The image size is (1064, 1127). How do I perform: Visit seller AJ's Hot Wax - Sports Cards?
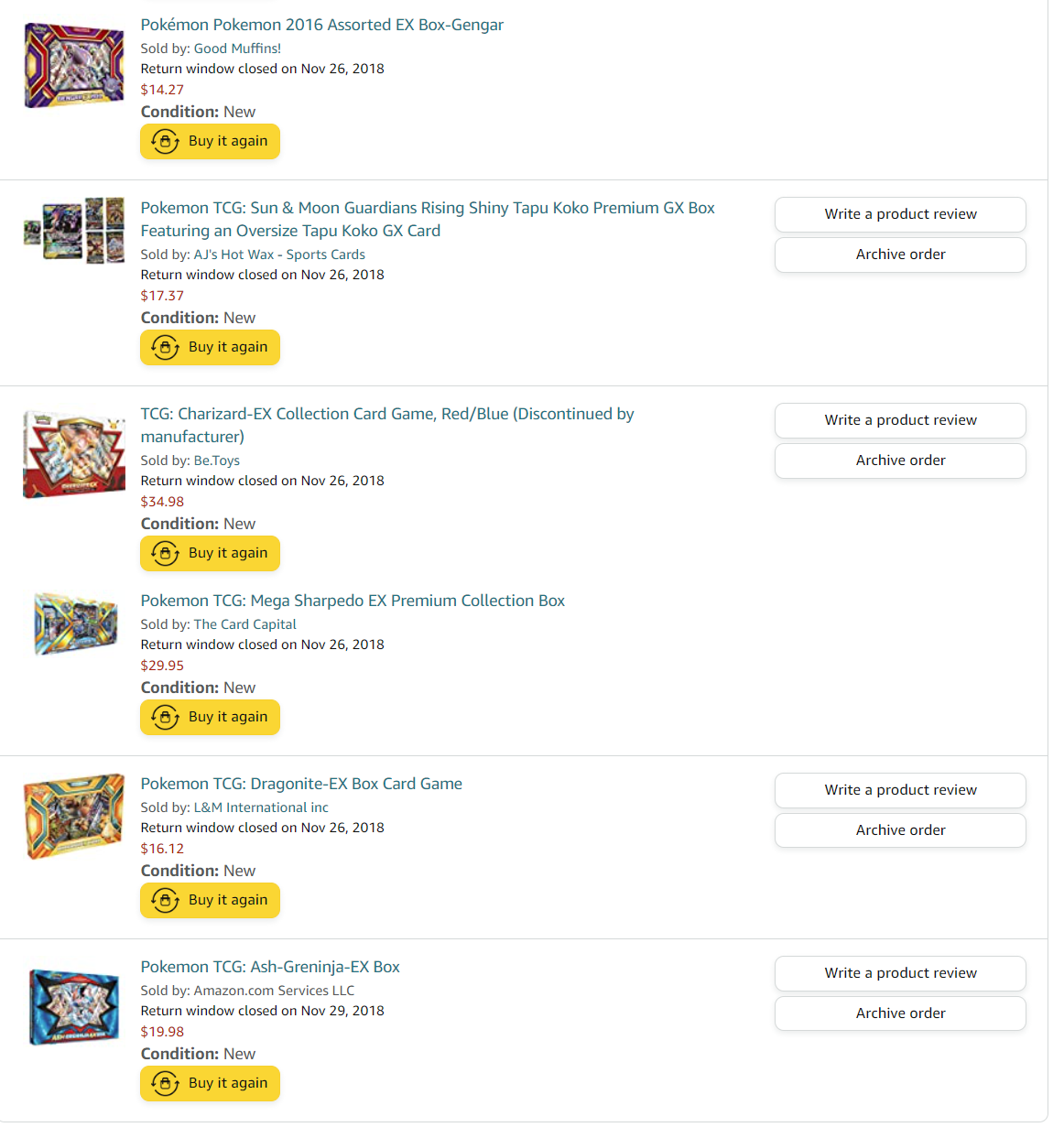click(279, 255)
